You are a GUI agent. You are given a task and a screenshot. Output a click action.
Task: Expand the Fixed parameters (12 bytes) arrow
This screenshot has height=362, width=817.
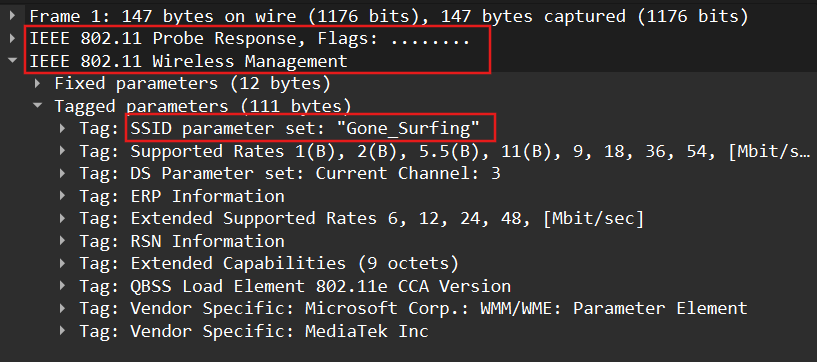coord(38,83)
